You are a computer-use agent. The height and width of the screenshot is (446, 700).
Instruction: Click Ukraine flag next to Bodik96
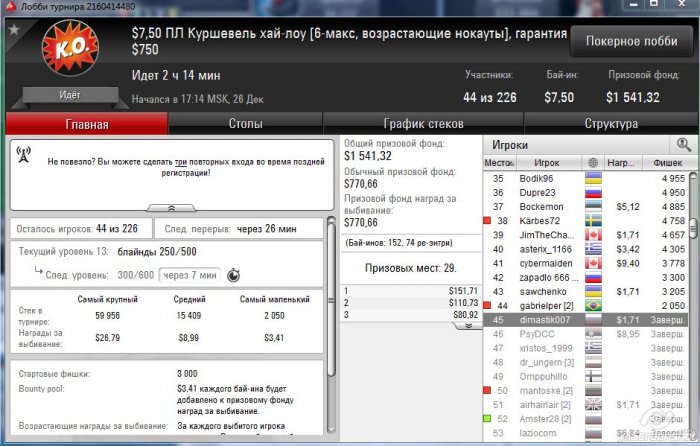click(593, 179)
